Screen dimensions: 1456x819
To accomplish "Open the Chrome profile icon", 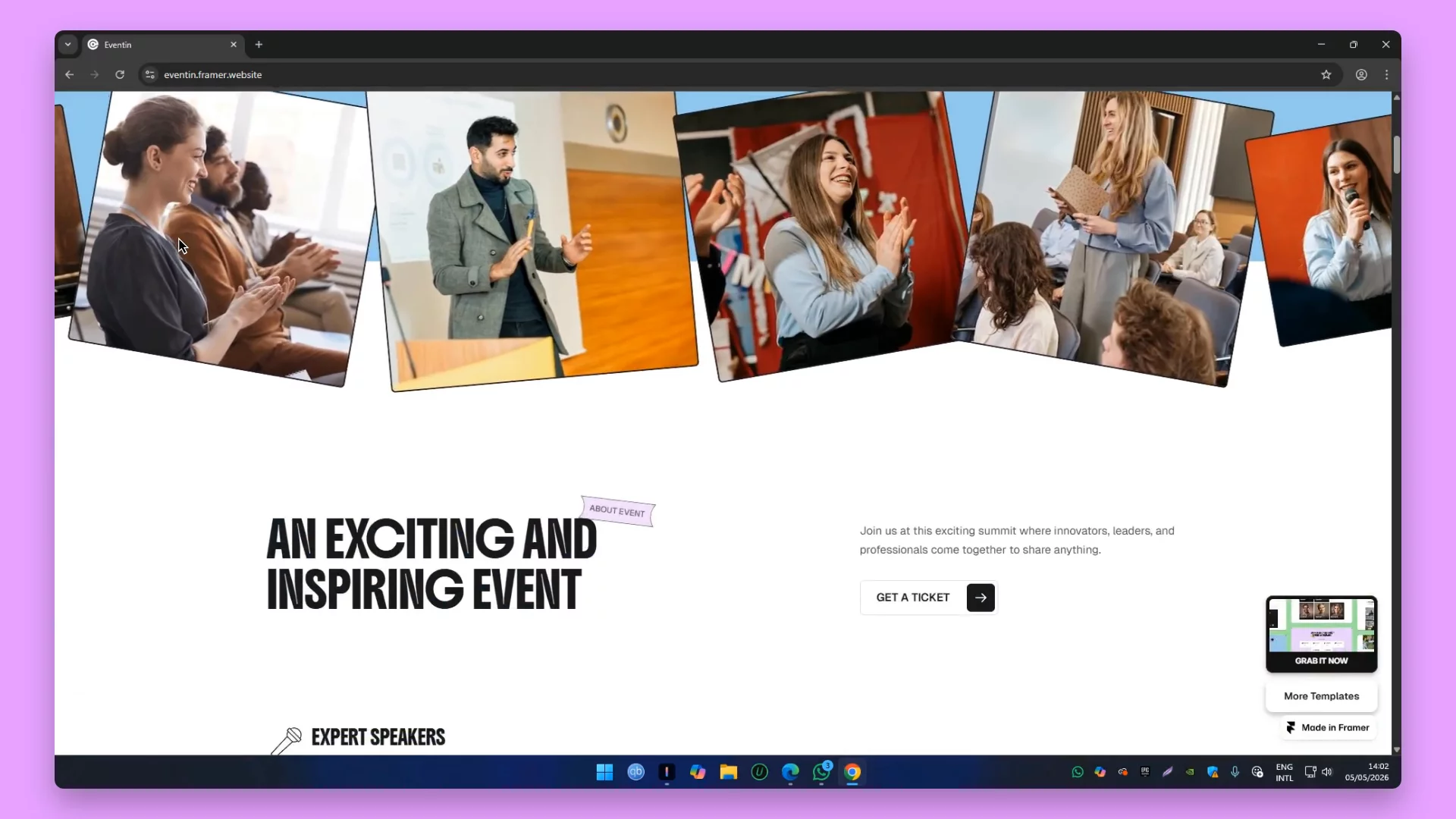I will pyautogui.click(x=1361, y=74).
